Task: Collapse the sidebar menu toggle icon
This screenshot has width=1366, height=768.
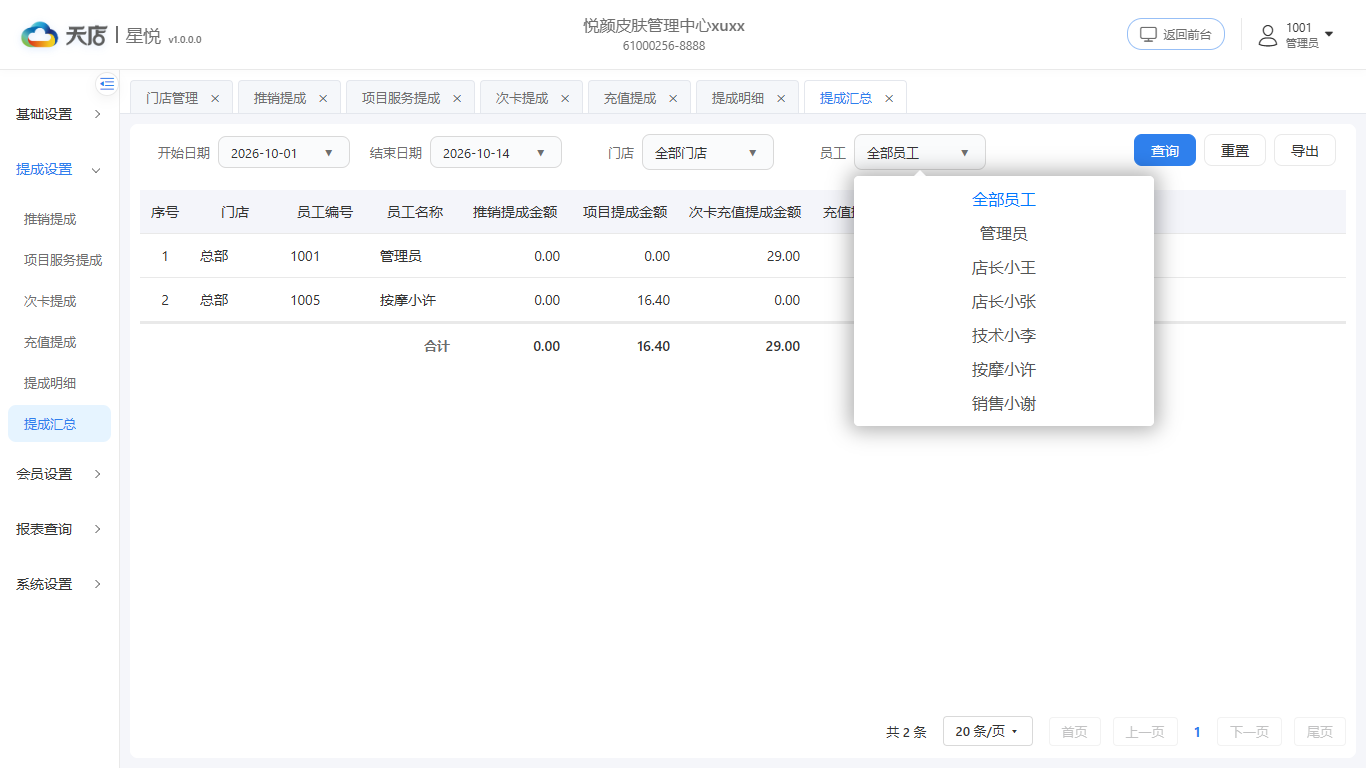Action: (107, 84)
